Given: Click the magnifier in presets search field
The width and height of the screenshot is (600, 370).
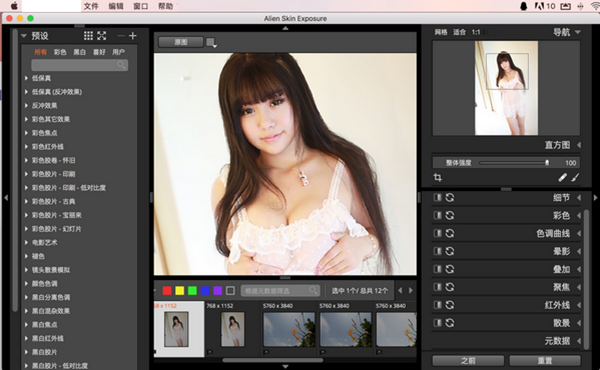Looking at the screenshot, I should 121,65.
